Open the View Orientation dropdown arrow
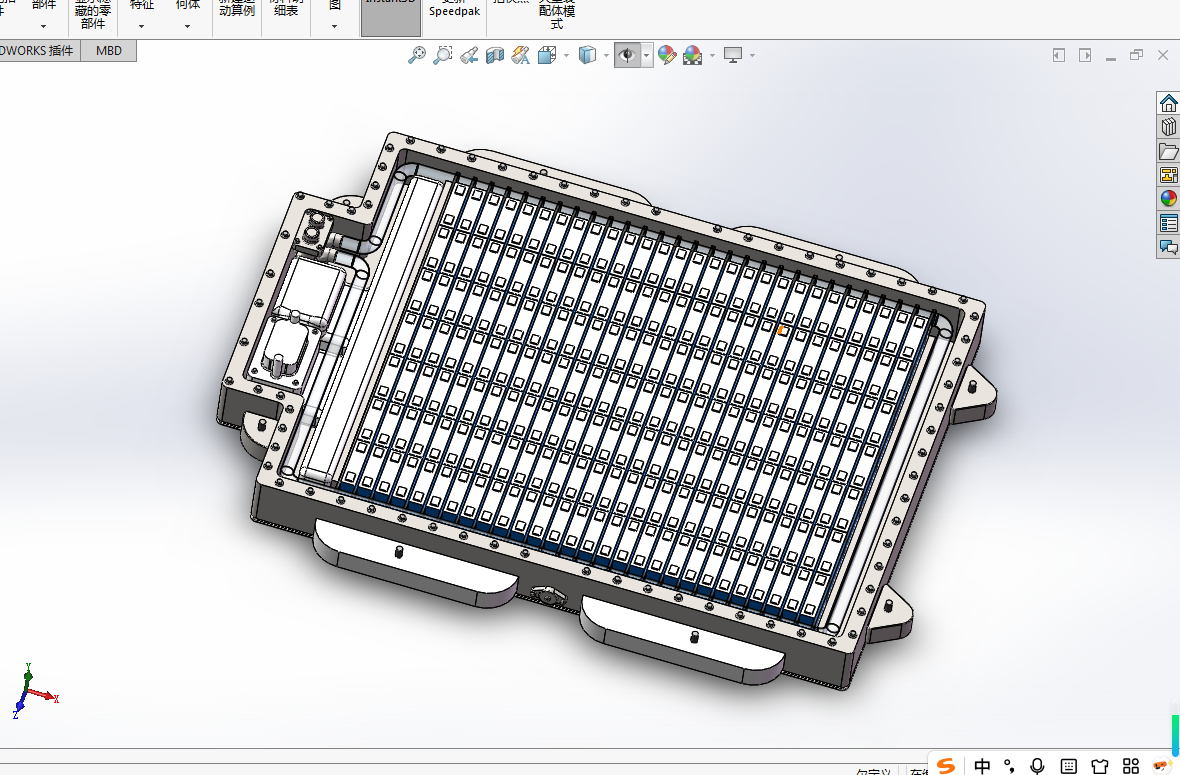 [x=566, y=55]
